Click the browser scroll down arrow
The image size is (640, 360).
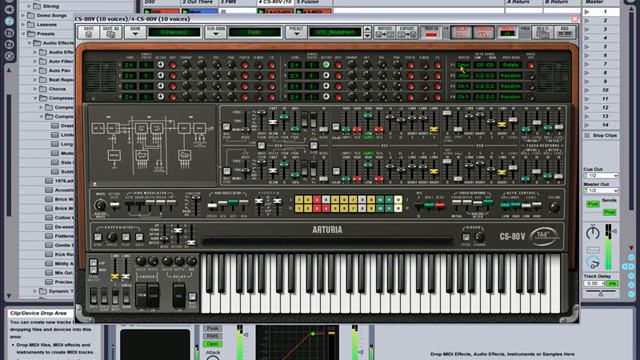(x=9, y=296)
